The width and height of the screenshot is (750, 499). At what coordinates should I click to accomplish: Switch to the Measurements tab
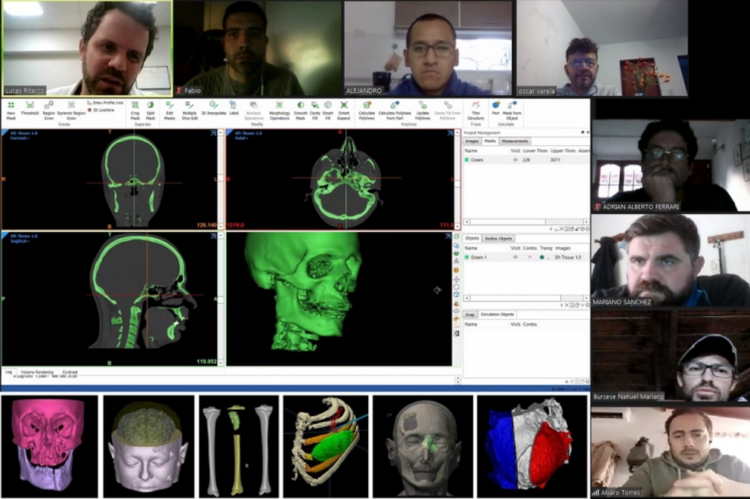515,141
